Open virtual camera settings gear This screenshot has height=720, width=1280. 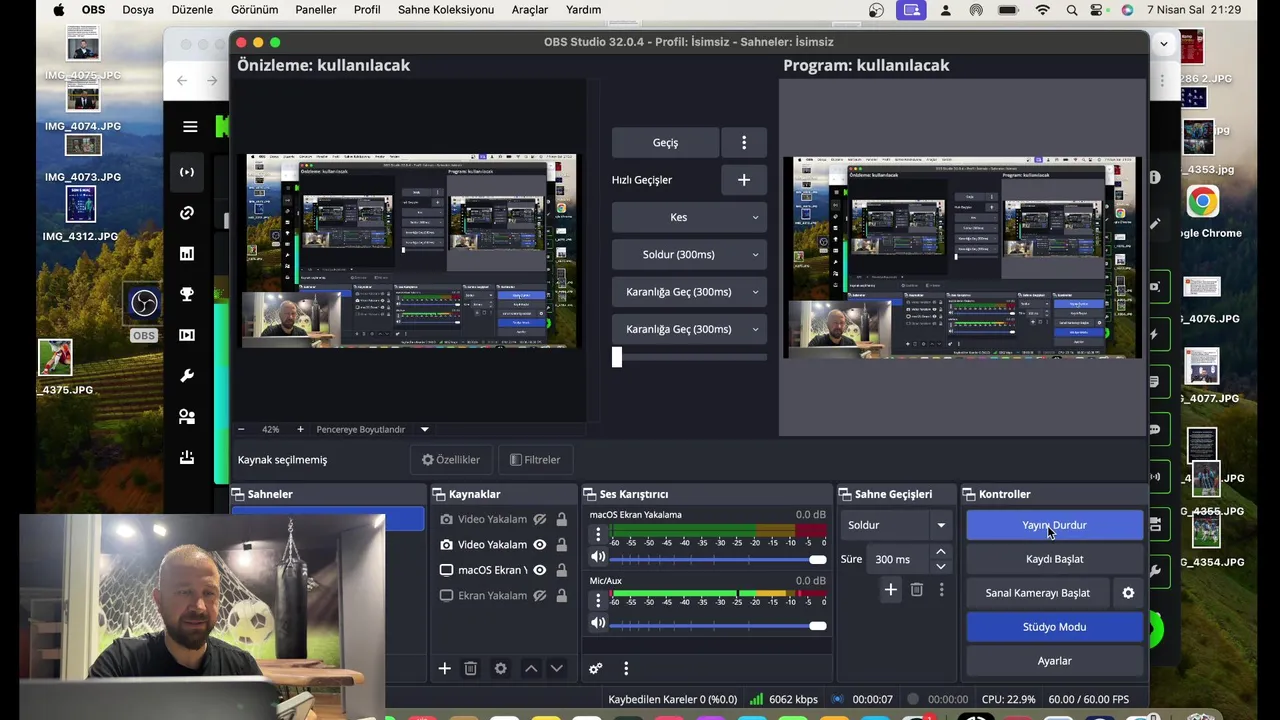(1128, 593)
